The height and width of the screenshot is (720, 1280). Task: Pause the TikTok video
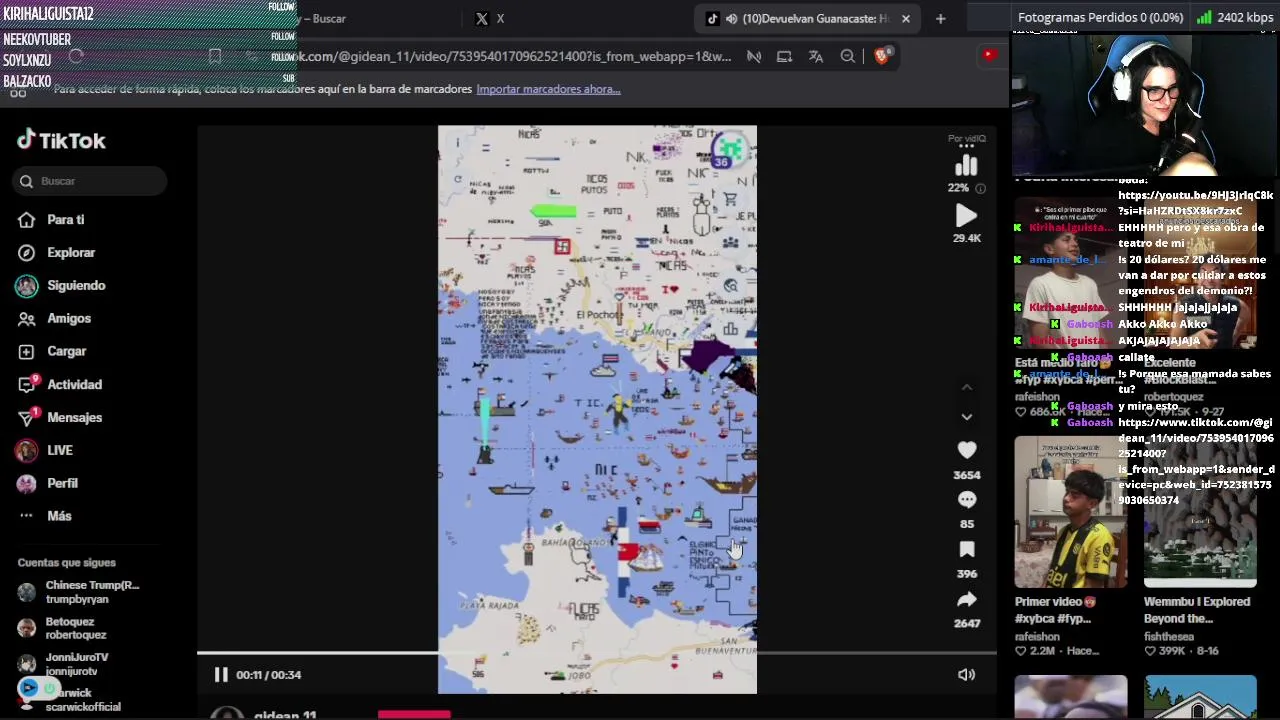click(221, 675)
